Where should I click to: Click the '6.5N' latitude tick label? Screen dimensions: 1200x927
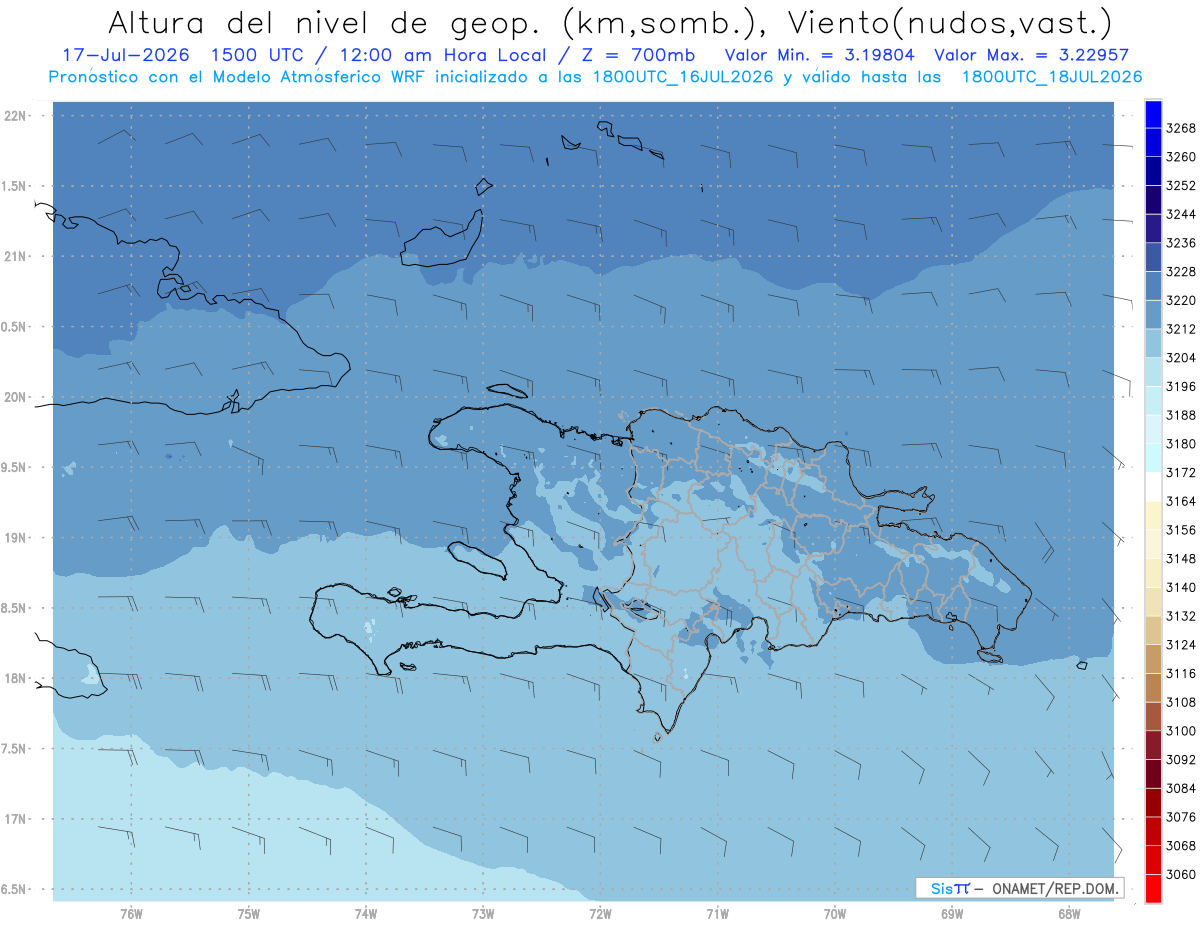coord(14,889)
